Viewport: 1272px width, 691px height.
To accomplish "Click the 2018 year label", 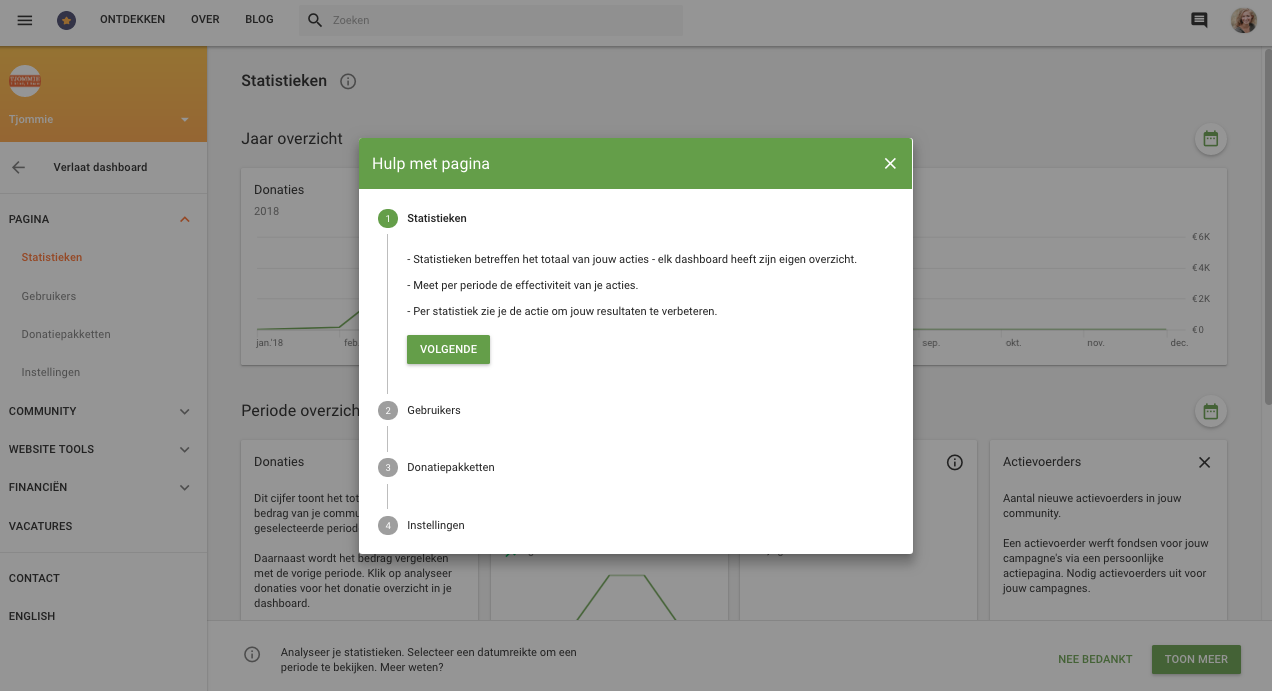I will pos(267,211).
